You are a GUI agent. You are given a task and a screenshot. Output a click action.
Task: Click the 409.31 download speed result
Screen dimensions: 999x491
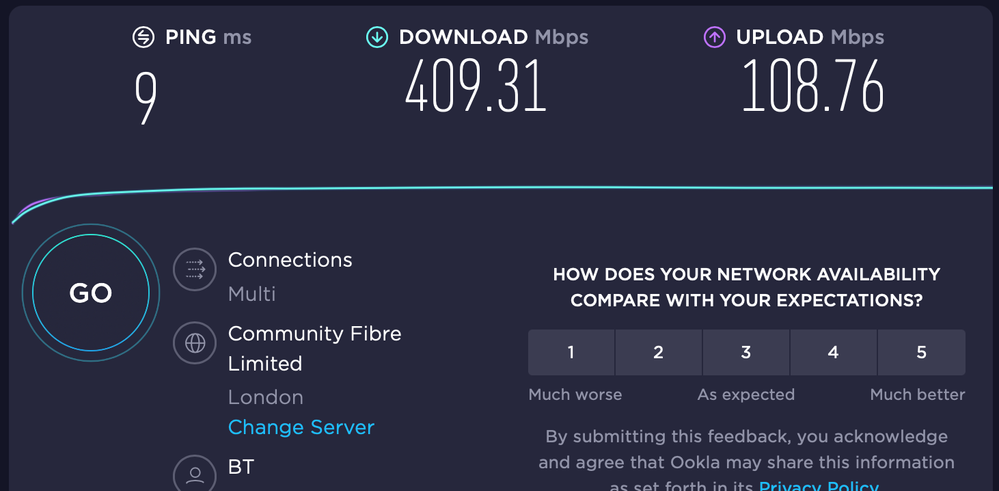coord(476,88)
